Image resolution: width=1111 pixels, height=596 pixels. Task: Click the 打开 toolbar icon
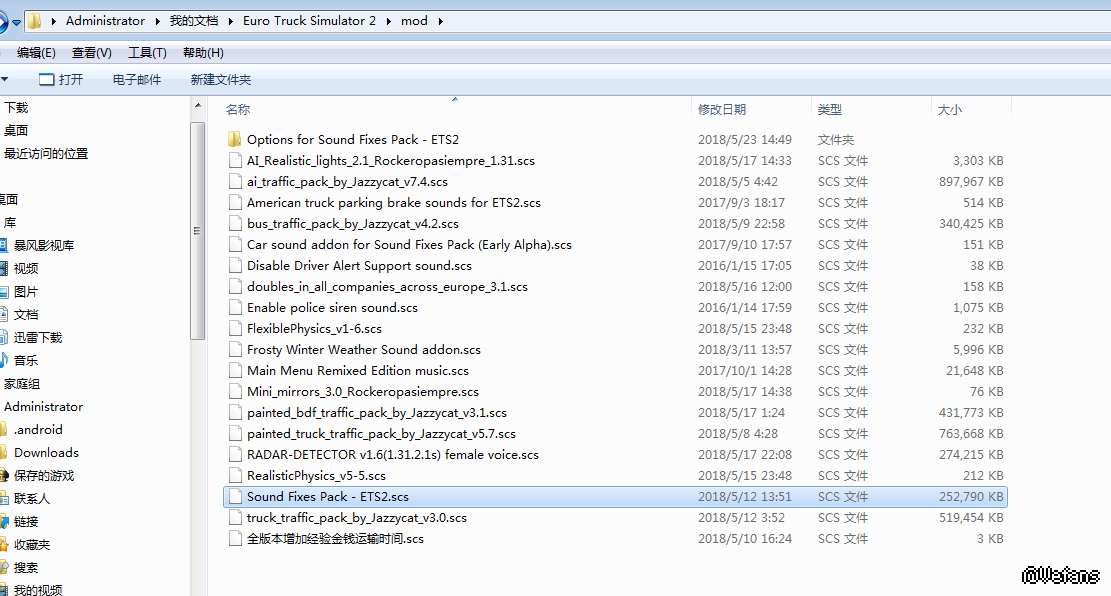point(46,80)
